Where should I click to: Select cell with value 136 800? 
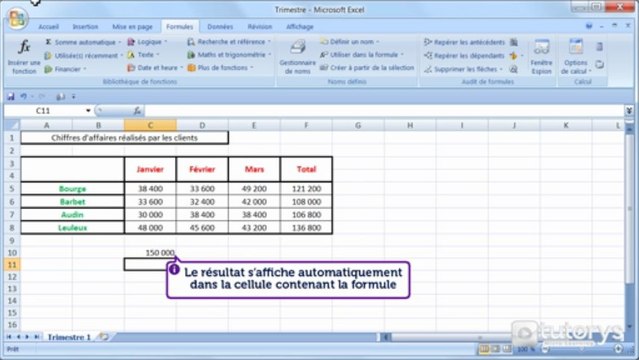point(306,227)
